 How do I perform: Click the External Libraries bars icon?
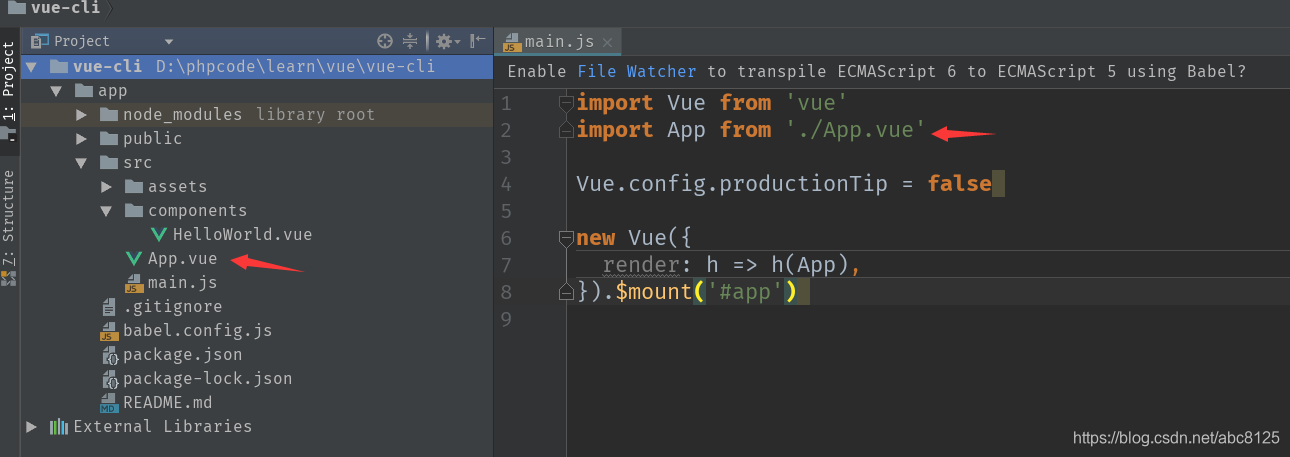tap(59, 427)
